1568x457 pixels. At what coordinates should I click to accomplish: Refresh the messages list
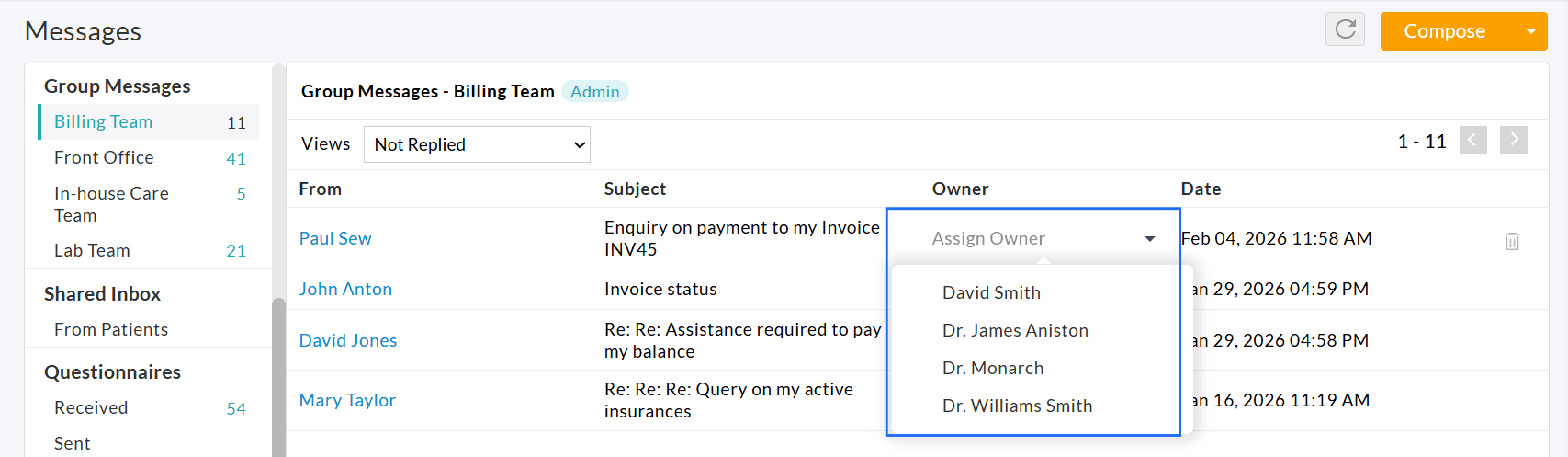coord(1345,29)
